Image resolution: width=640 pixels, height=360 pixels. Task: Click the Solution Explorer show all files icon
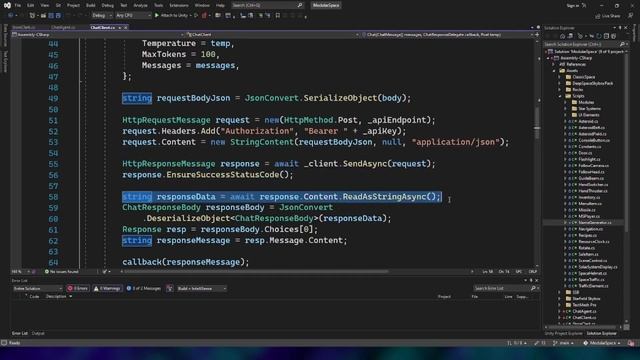tap(613, 36)
